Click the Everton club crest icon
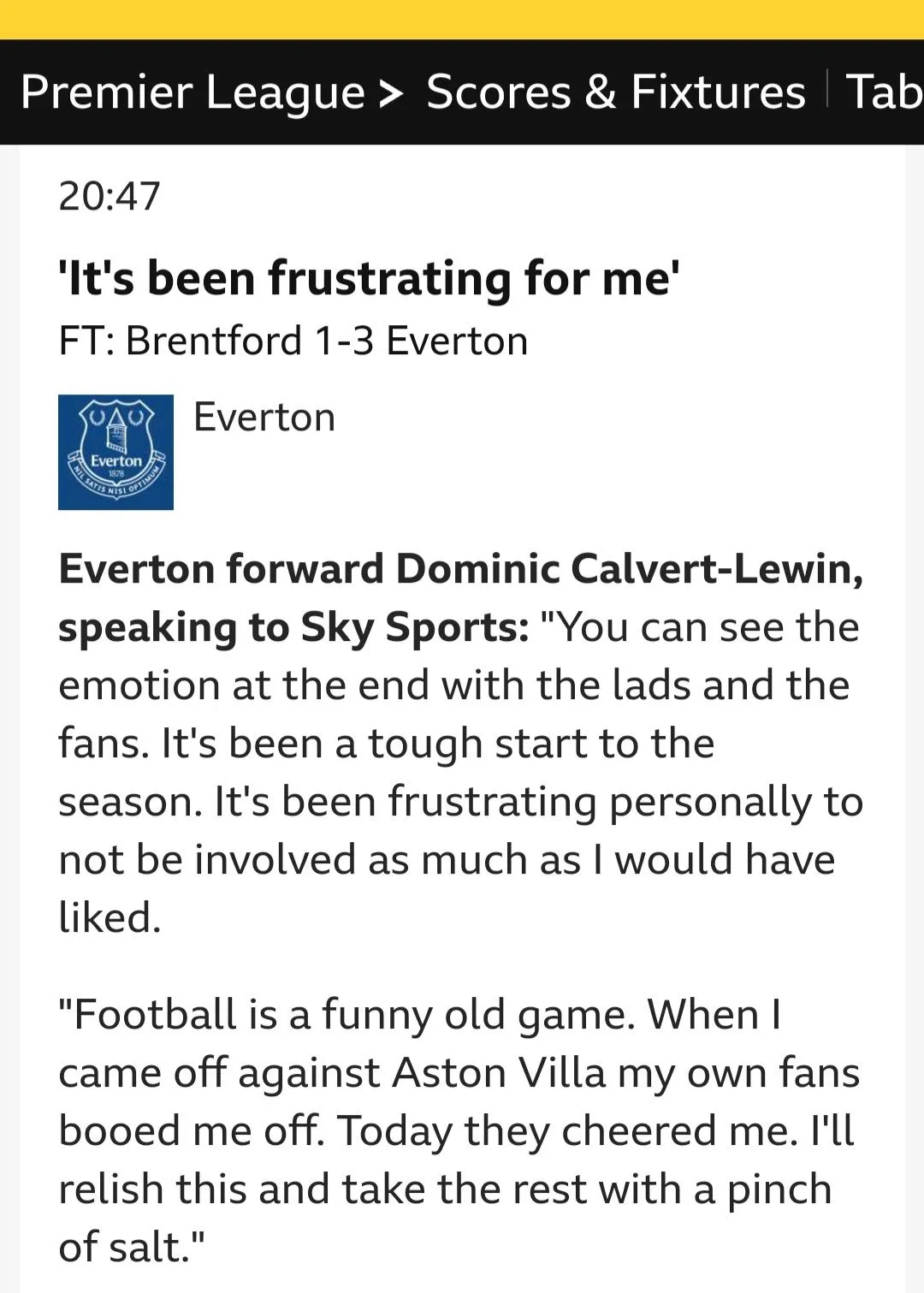Viewport: 924px width, 1293px height. coord(115,452)
